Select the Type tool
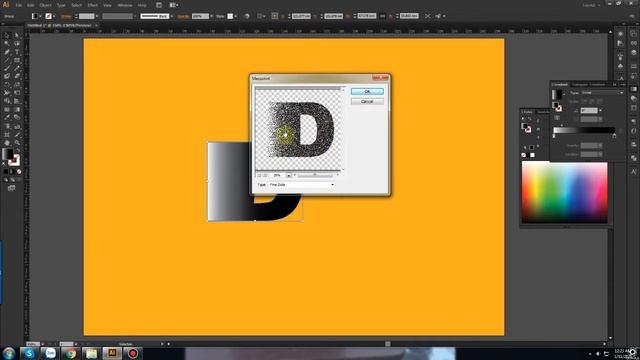Viewport: 640px width, 360px height. click(x=17, y=52)
